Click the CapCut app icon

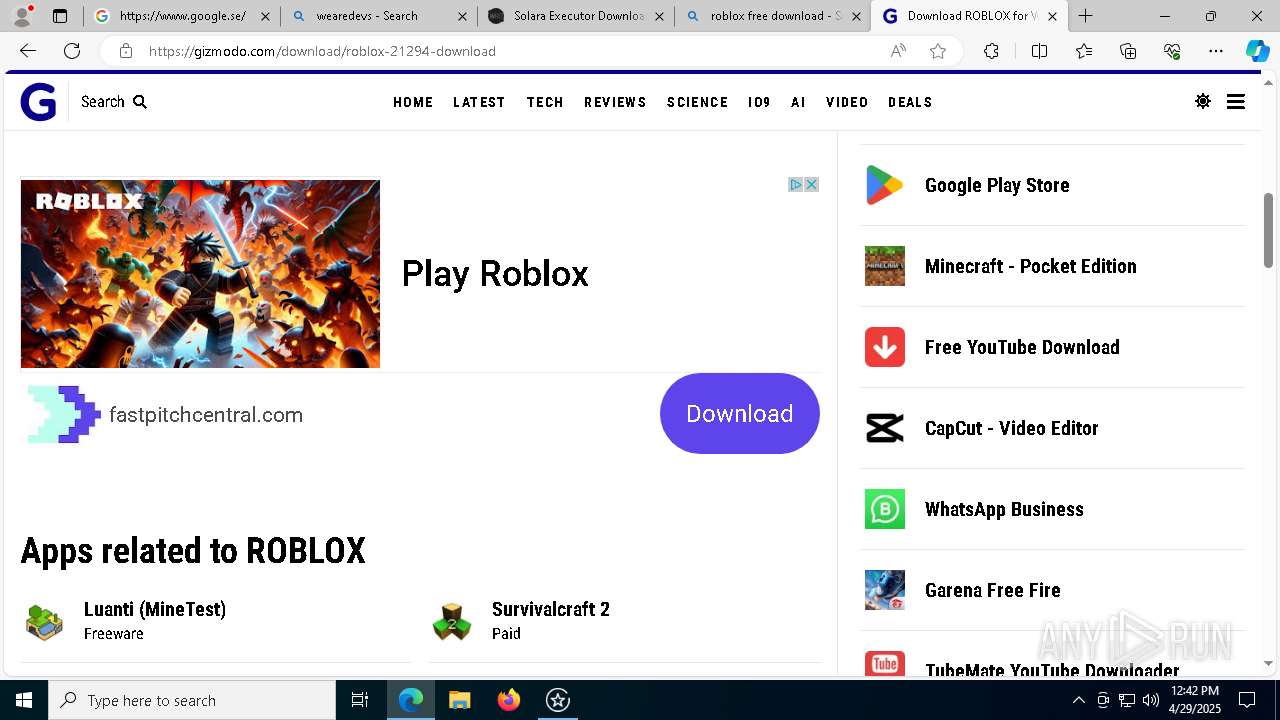885,428
